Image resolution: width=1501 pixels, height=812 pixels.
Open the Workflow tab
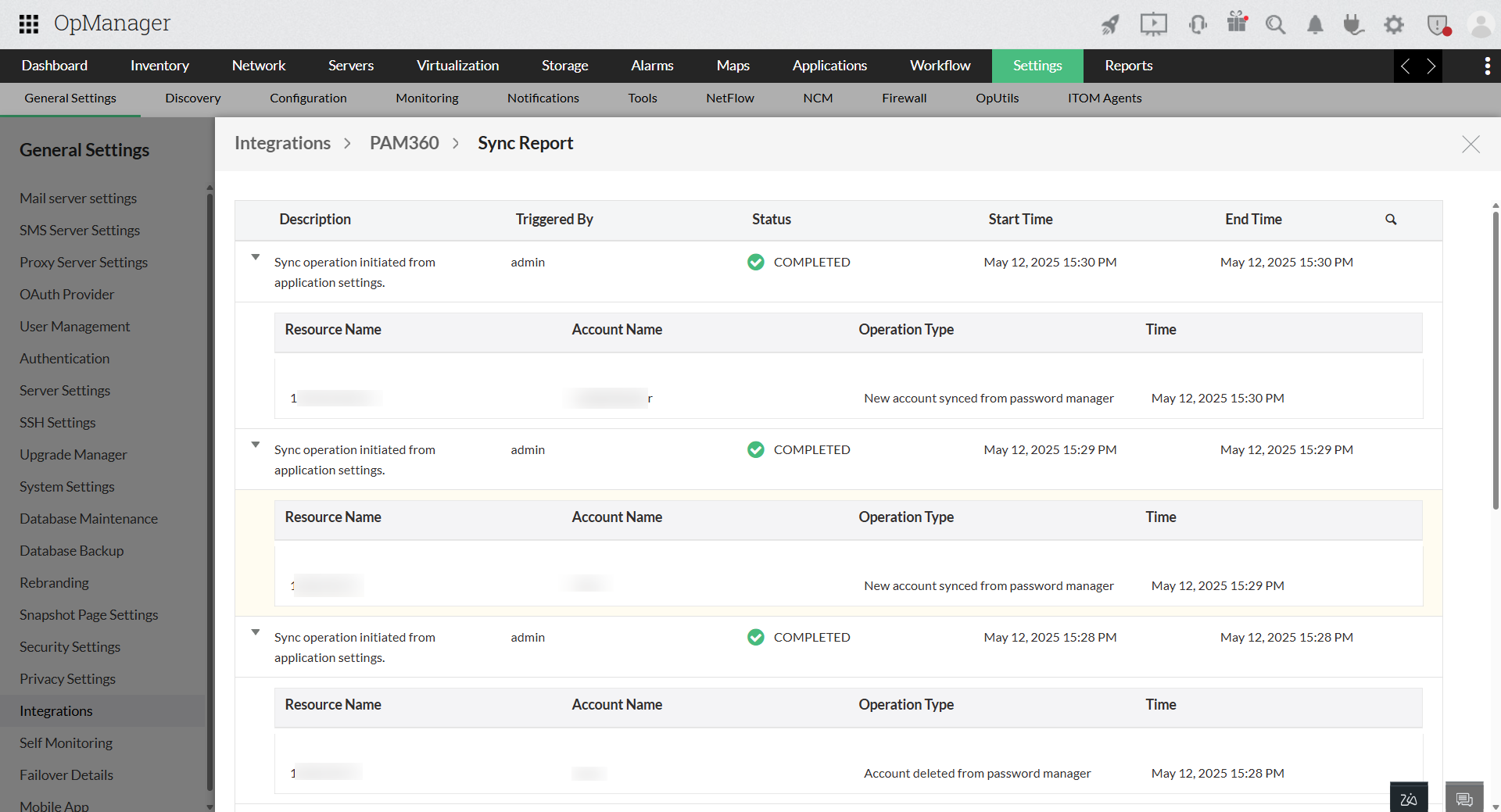940,66
